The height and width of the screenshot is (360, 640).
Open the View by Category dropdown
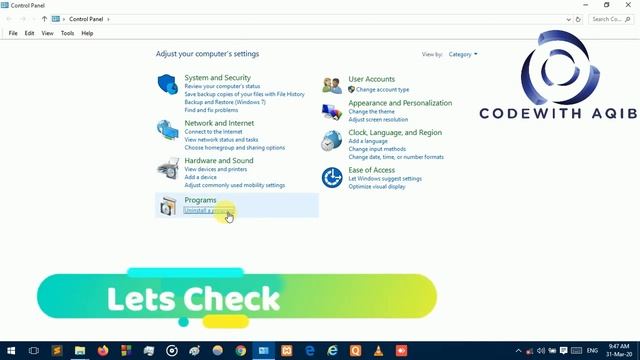click(x=463, y=54)
